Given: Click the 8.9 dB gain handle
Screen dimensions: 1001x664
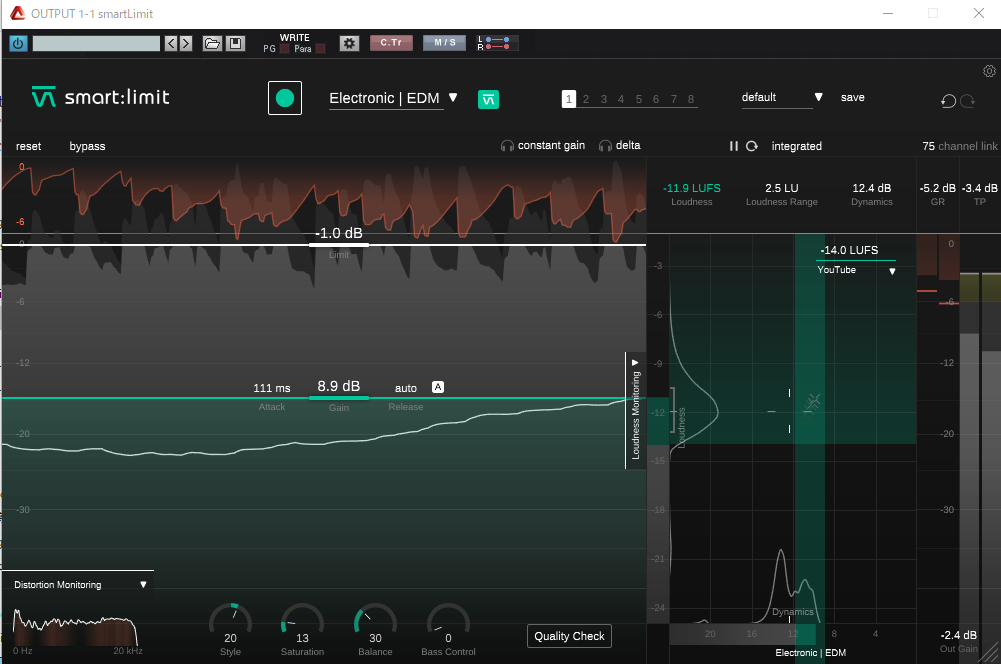Looking at the screenshot, I should pos(338,397).
